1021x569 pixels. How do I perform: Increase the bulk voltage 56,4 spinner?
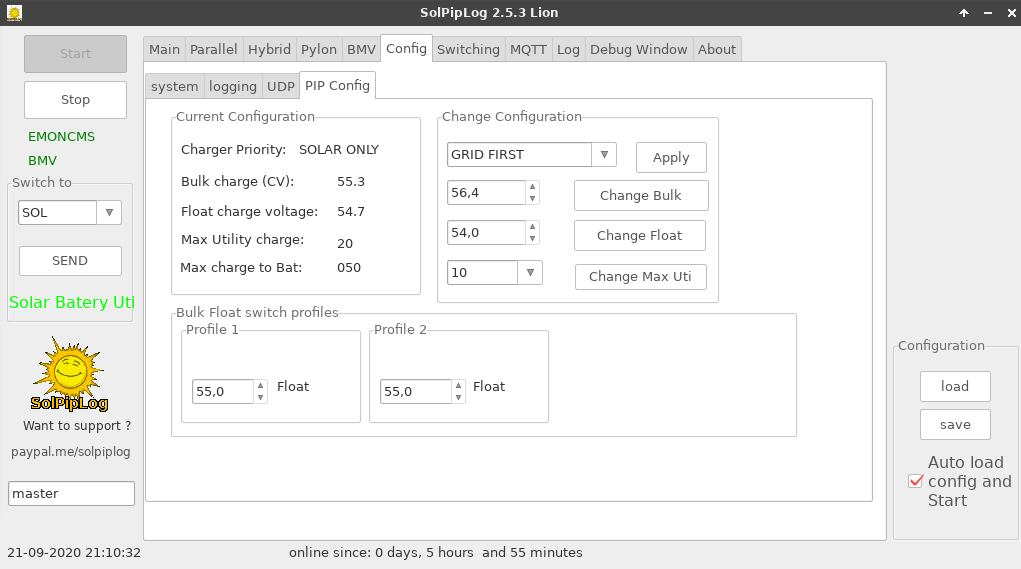[x=533, y=187]
